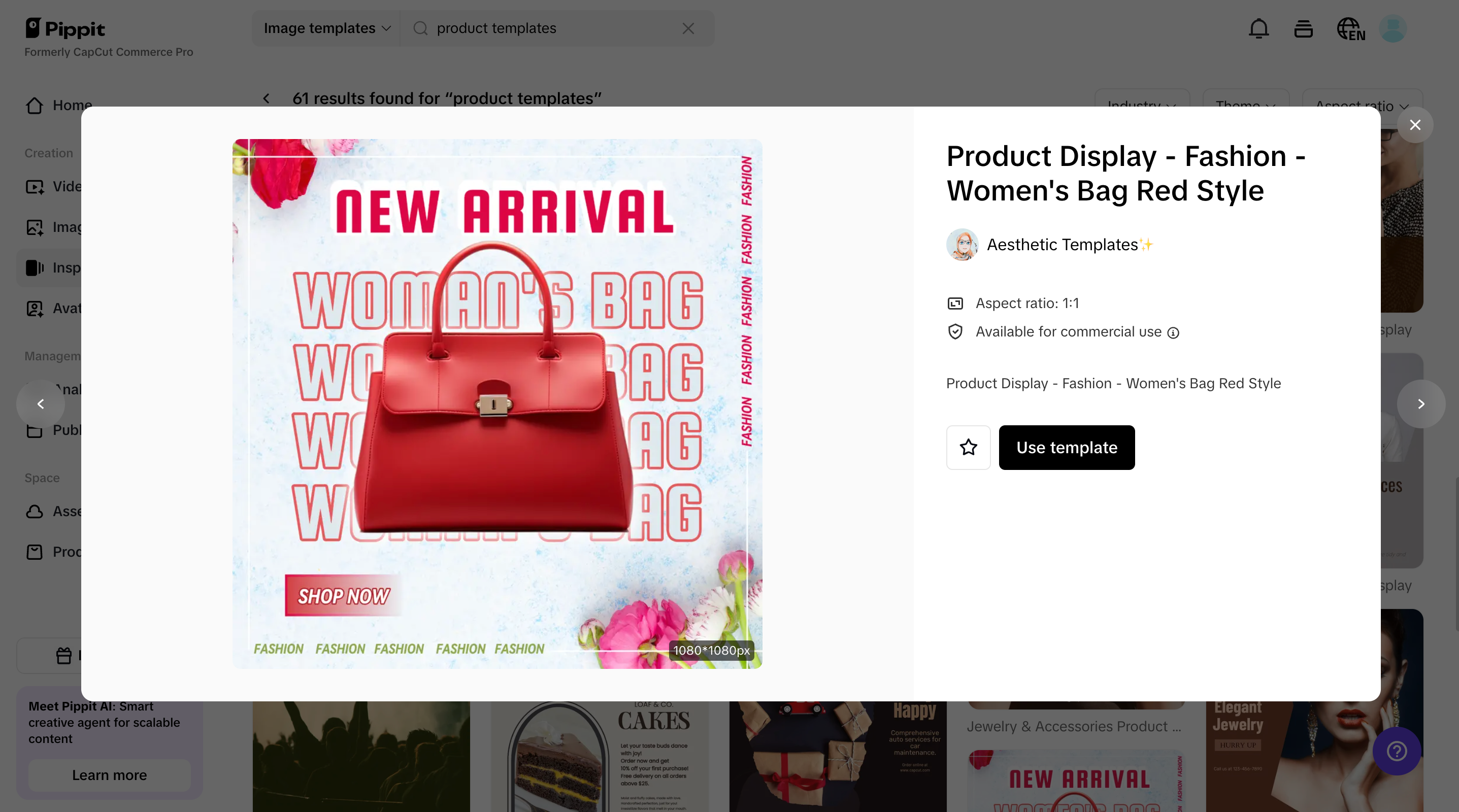The image size is (1459, 812).
Task: Open the commercial use info tooltip
Action: [x=1174, y=333]
